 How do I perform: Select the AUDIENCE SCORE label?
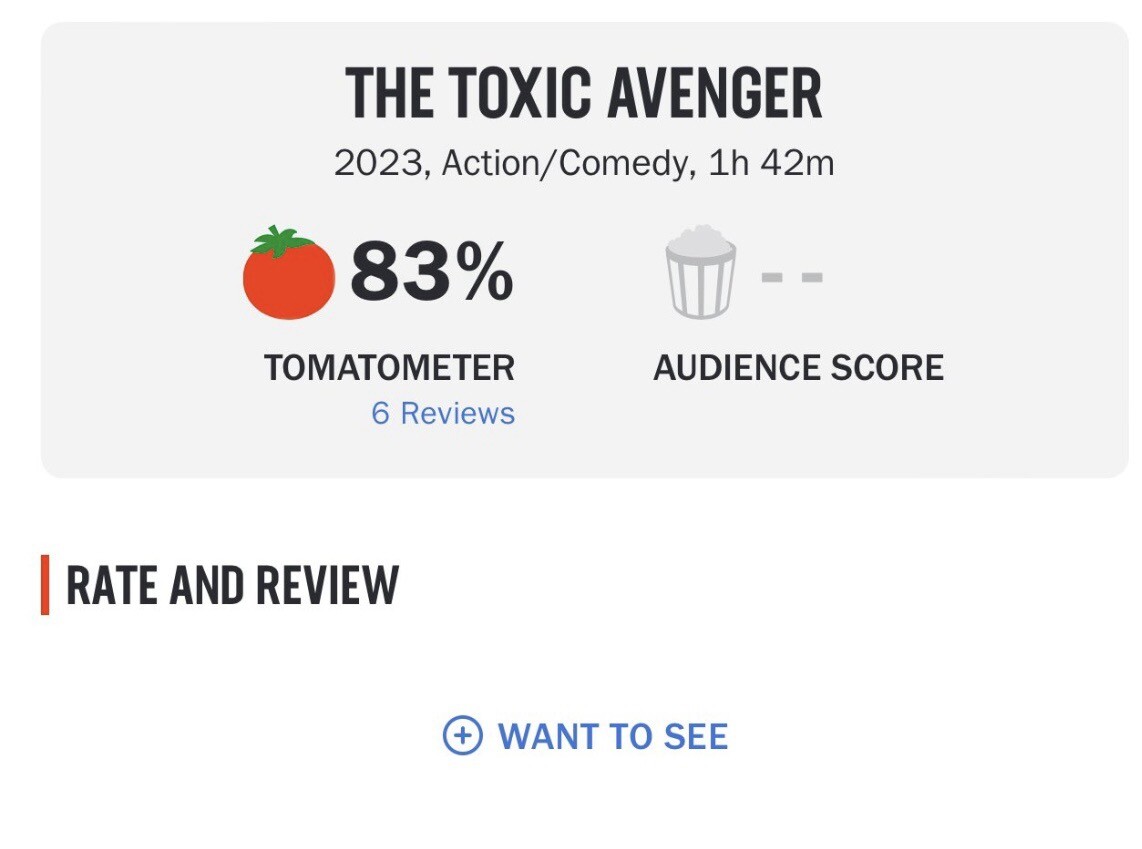tap(798, 367)
